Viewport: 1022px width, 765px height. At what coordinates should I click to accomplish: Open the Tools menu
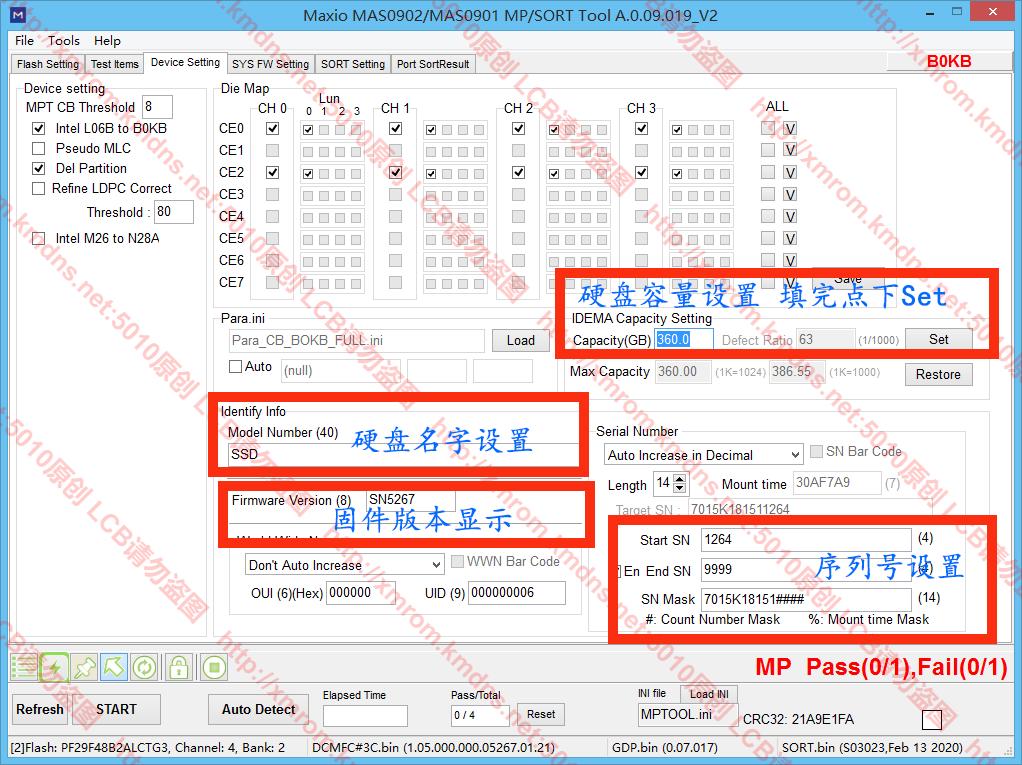click(63, 41)
